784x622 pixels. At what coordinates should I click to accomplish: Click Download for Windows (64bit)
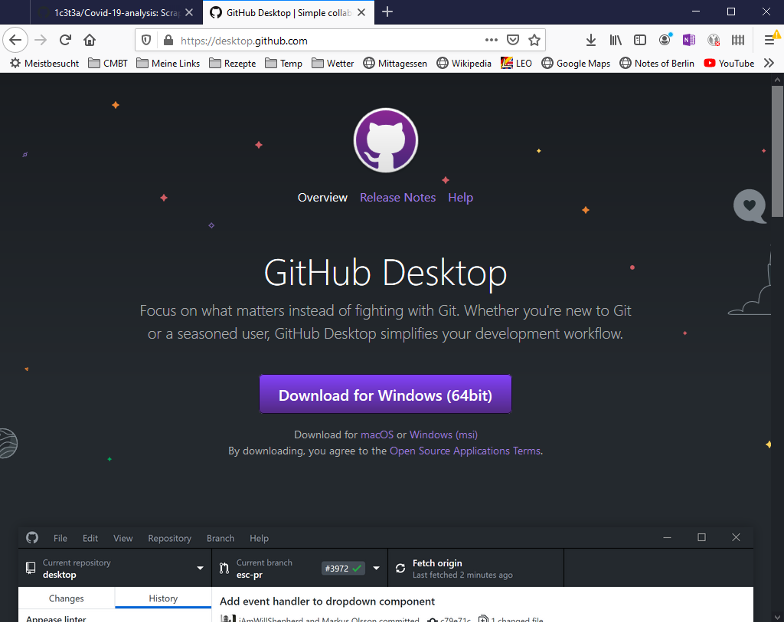tap(385, 395)
